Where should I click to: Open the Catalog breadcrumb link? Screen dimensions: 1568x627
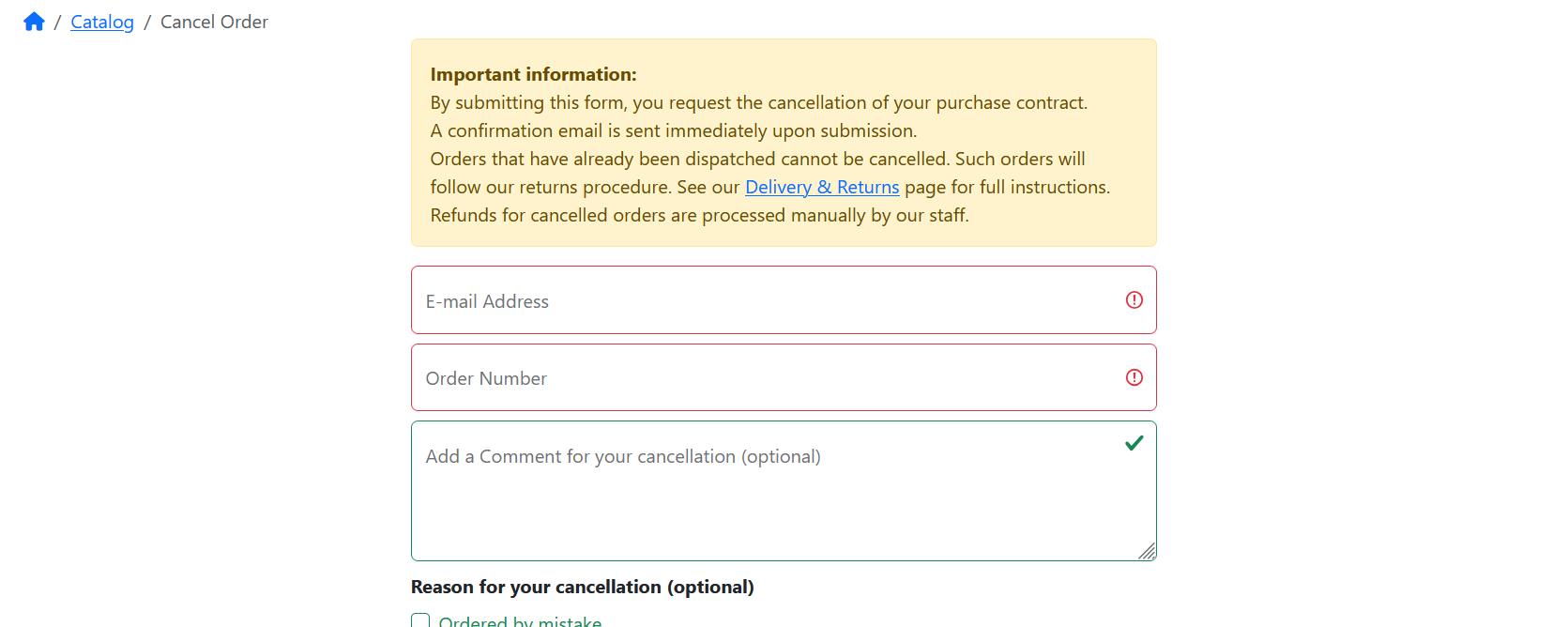[x=102, y=22]
